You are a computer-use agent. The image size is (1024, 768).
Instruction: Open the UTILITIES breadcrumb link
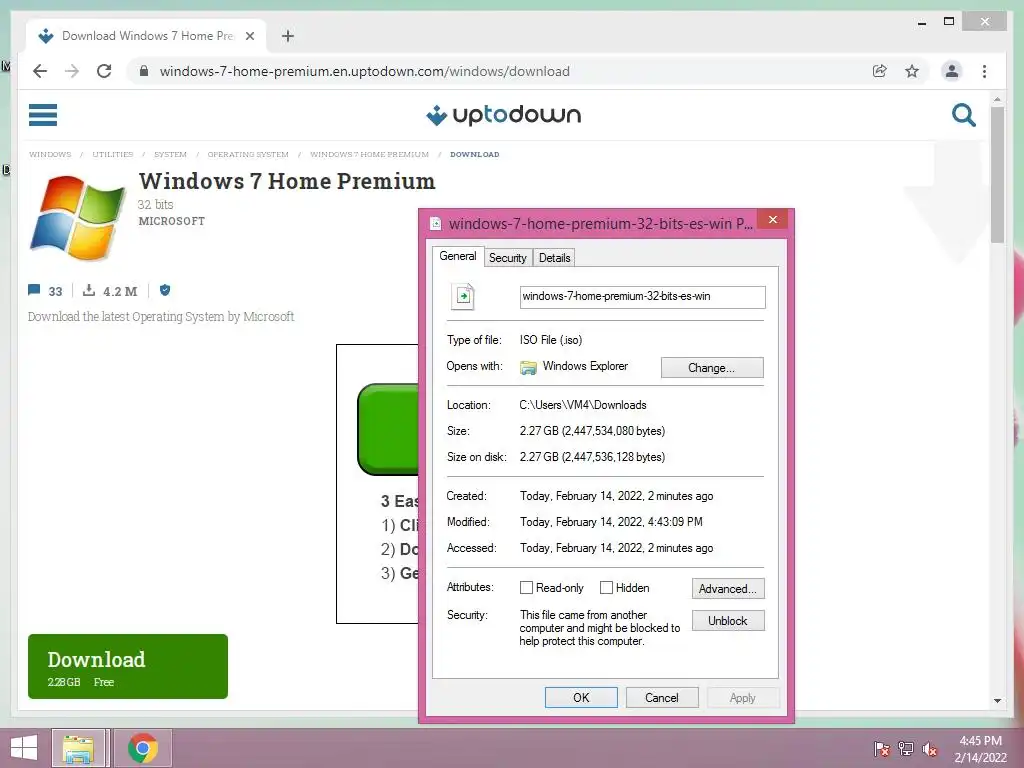point(112,155)
